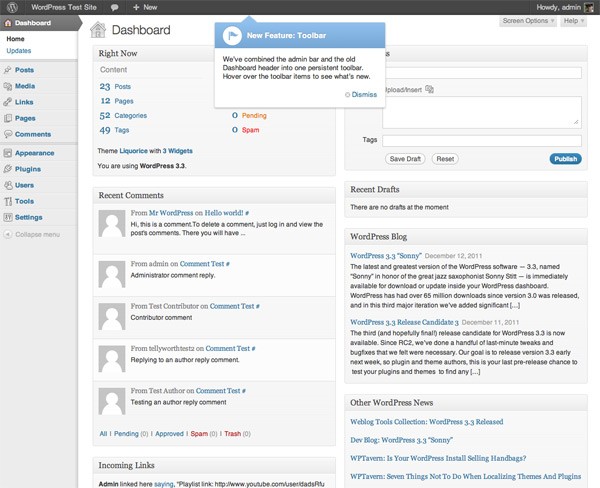Expand the Screen Options panel
The image size is (600, 488).
528,21
